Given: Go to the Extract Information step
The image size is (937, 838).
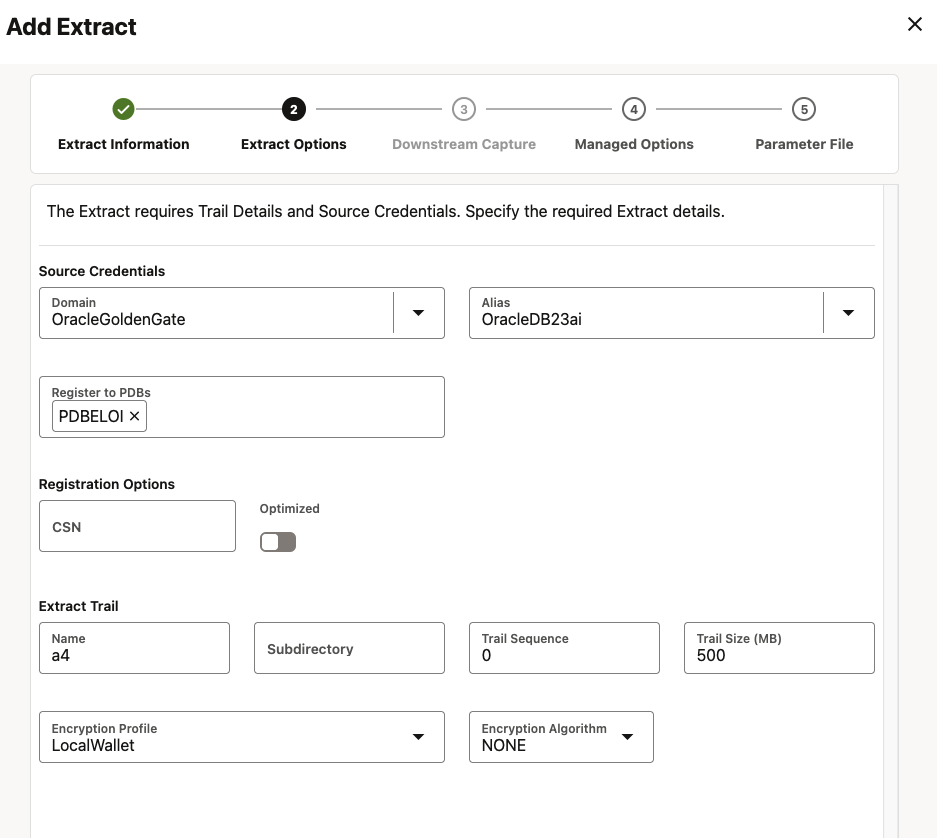Looking at the screenshot, I should pos(123,144).
